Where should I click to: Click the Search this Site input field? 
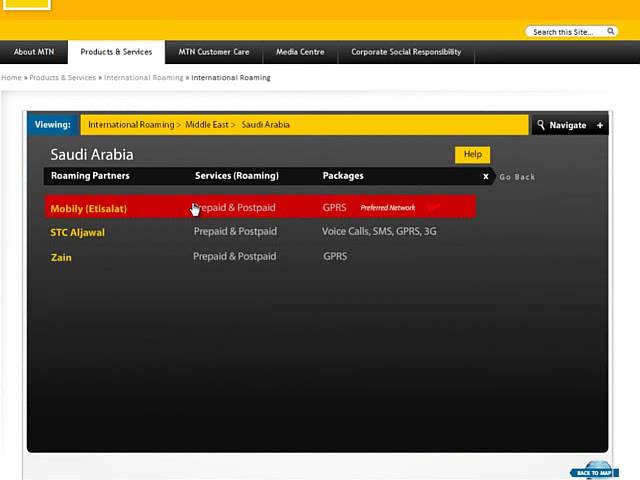pos(564,32)
